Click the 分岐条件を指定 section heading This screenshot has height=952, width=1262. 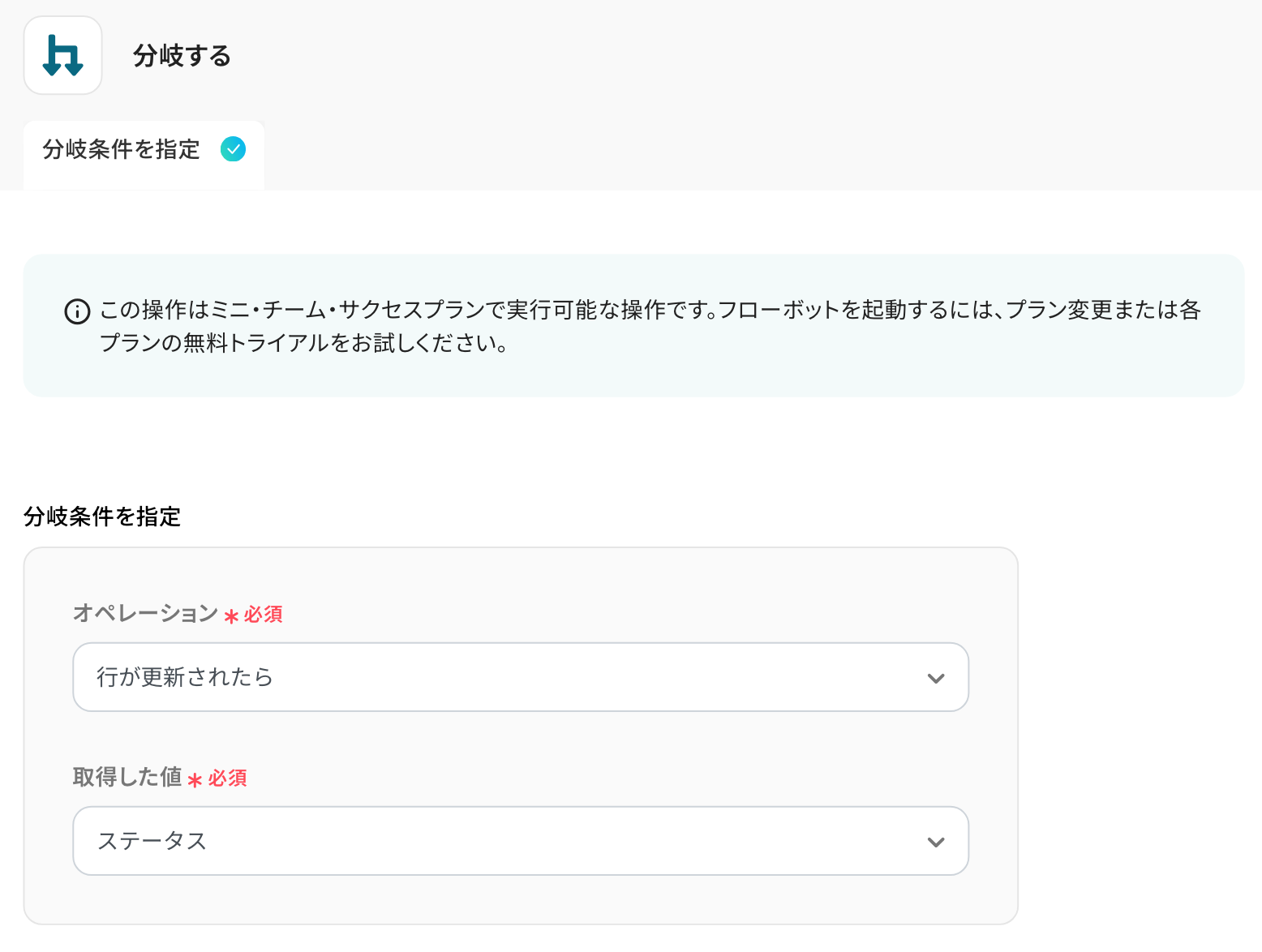point(102,517)
